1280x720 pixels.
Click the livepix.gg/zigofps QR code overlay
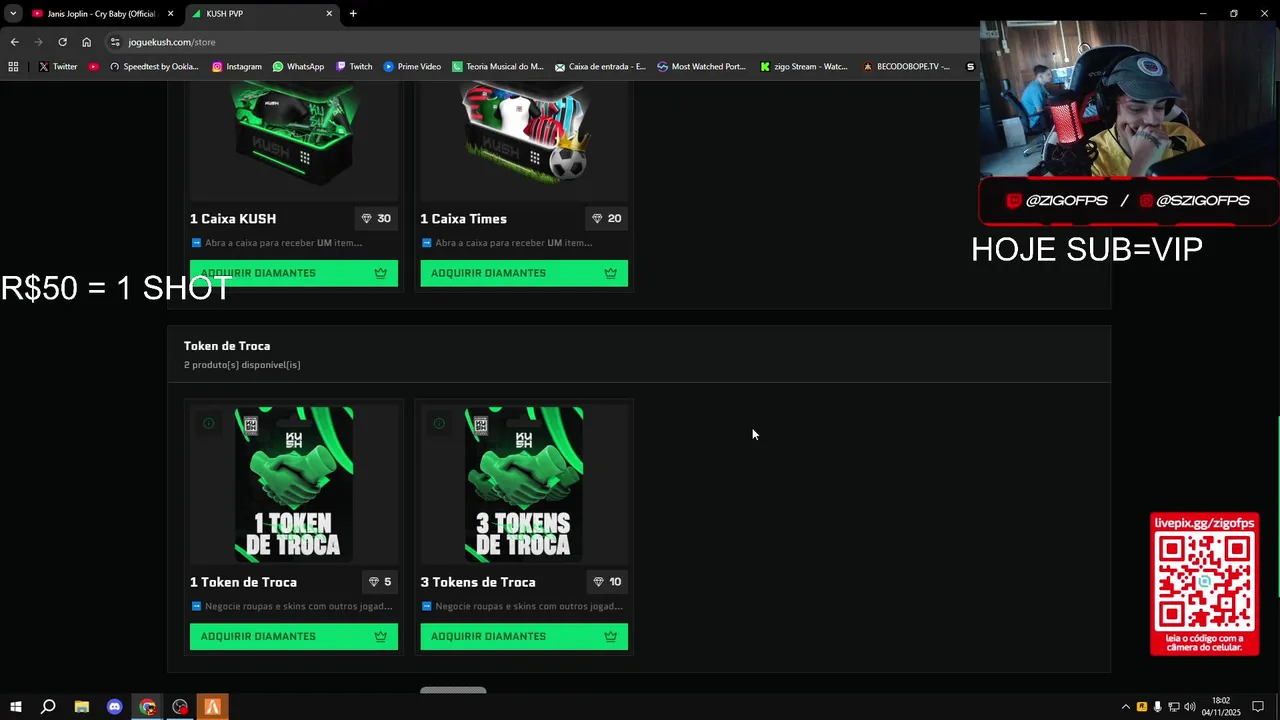tap(1204, 584)
